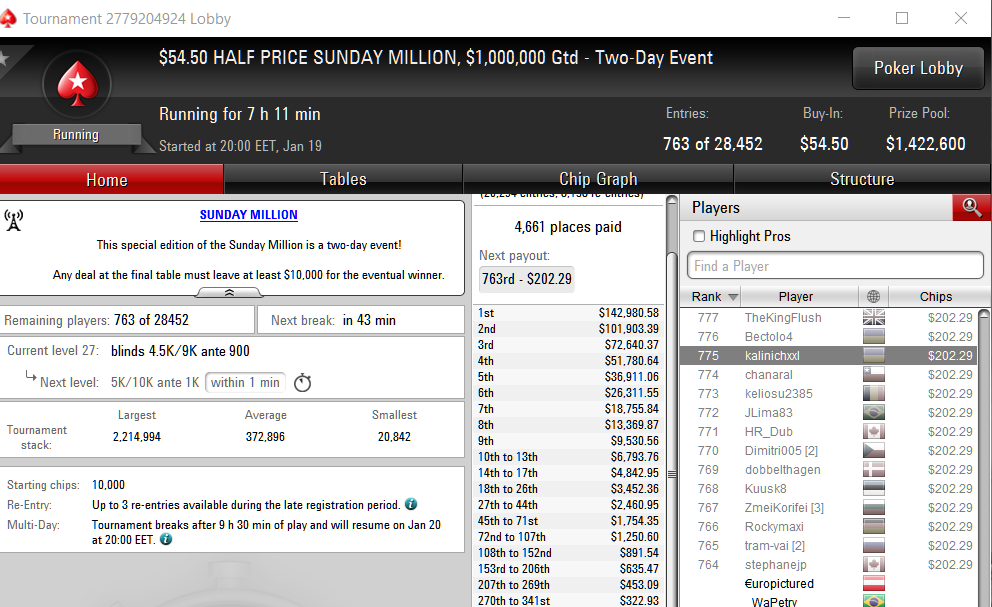Screen dimensions: 992x607
Task: Switch to the Structure tab
Action: pos(862,179)
